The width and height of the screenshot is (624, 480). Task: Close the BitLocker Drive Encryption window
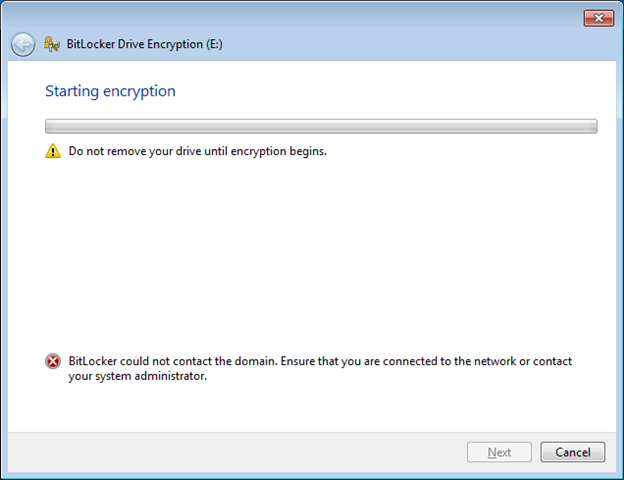coord(598,18)
